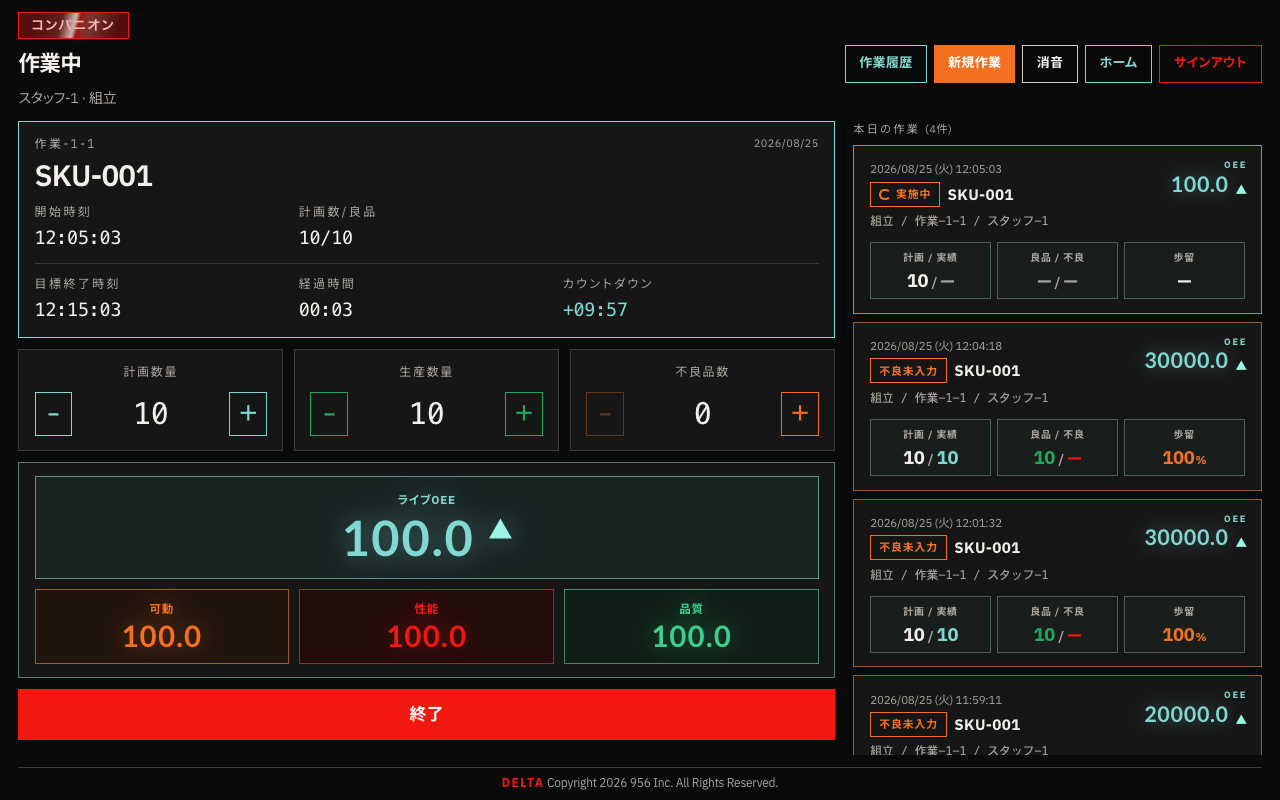Click SKU-001 beside the 実施中 badge
Viewport: 1280px width, 800px height.
tap(981, 195)
